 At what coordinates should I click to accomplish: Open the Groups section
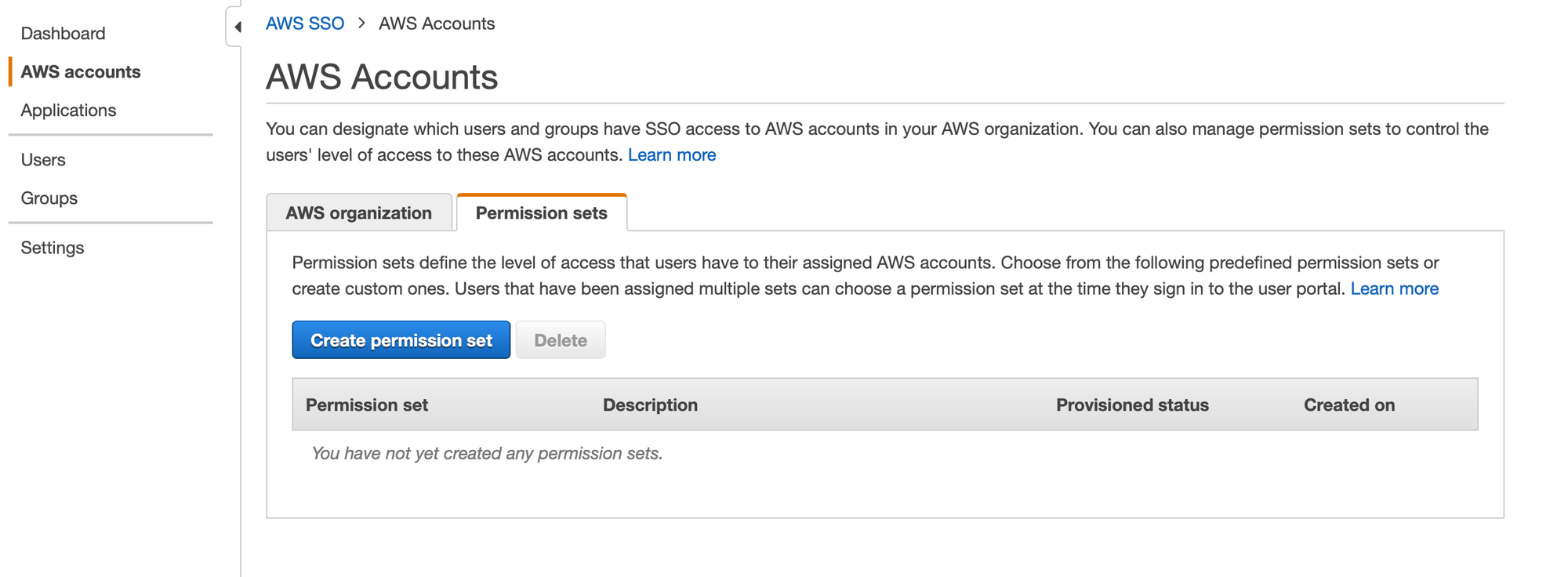click(49, 198)
